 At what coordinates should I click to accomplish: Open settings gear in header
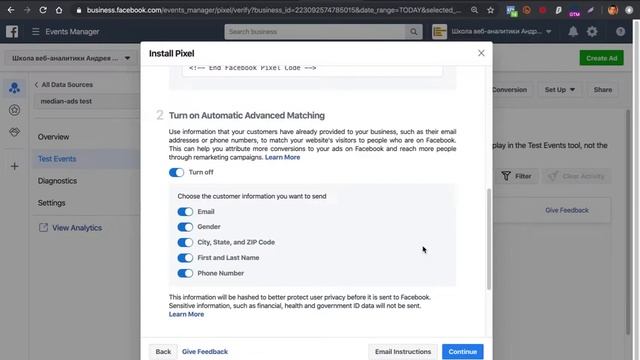[592, 31]
